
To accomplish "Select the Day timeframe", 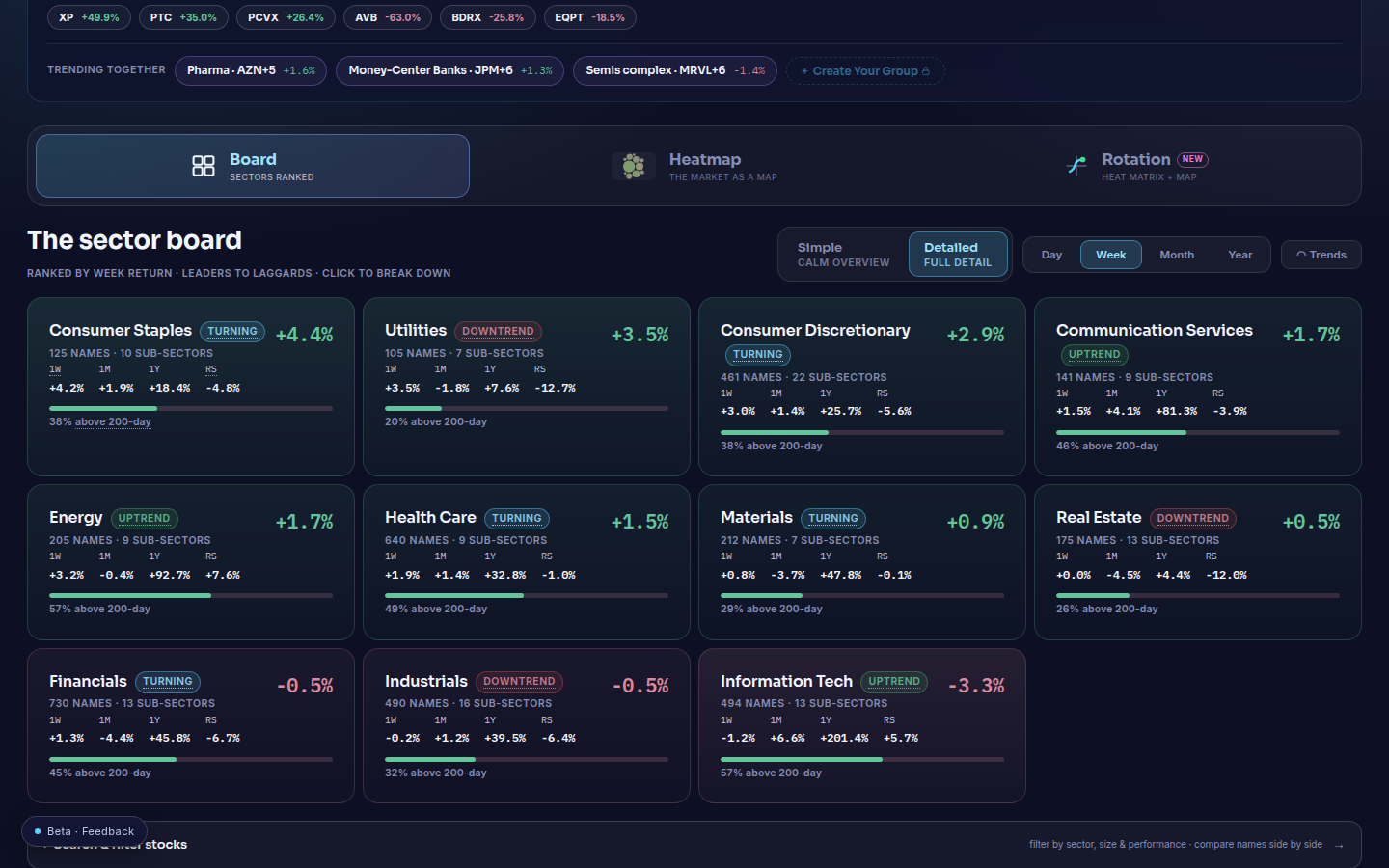I will (x=1051, y=255).
